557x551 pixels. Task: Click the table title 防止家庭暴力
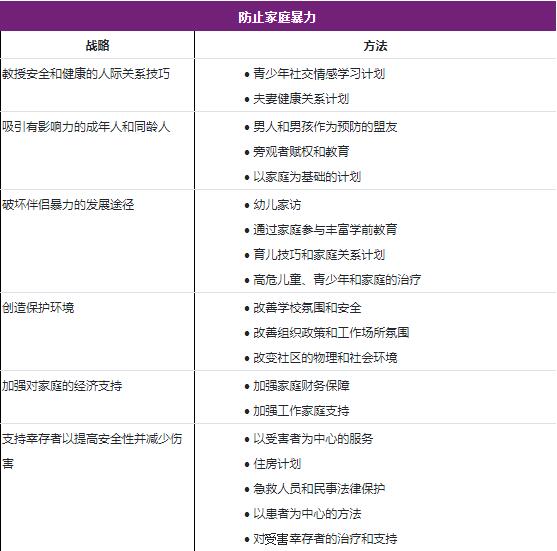click(x=277, y=17)
